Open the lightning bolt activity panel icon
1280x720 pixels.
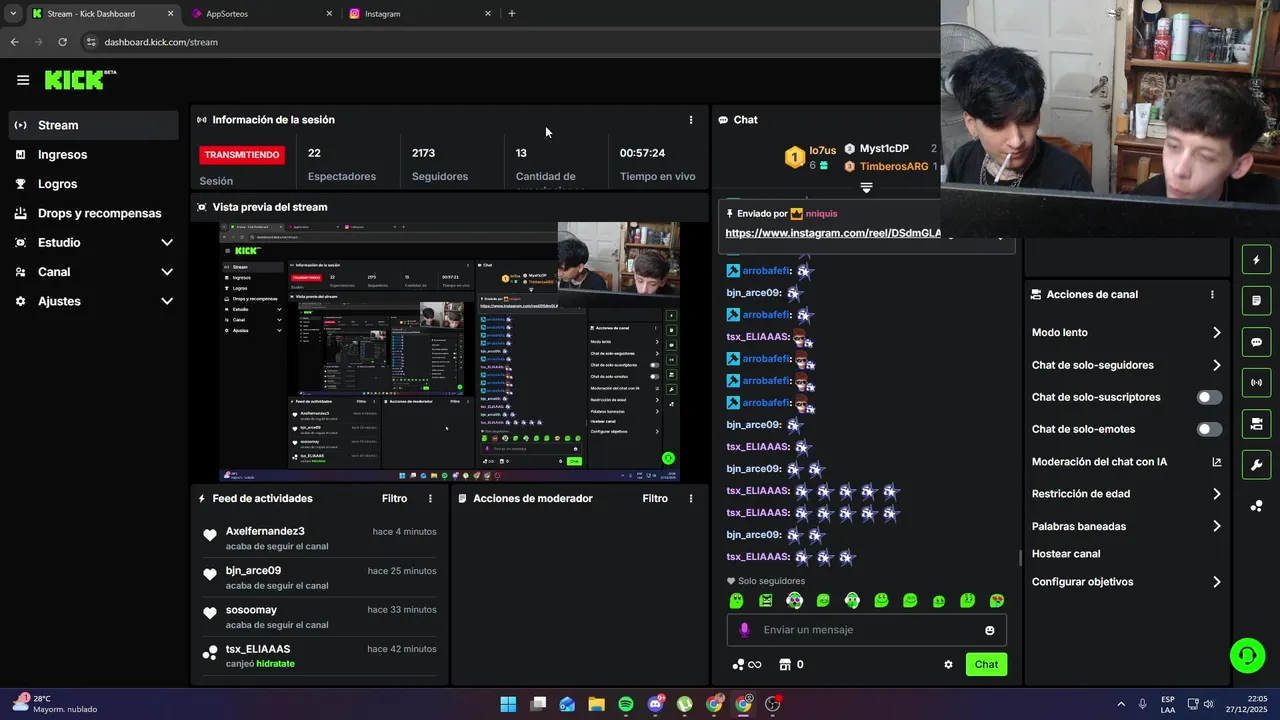click(1256, 260)
